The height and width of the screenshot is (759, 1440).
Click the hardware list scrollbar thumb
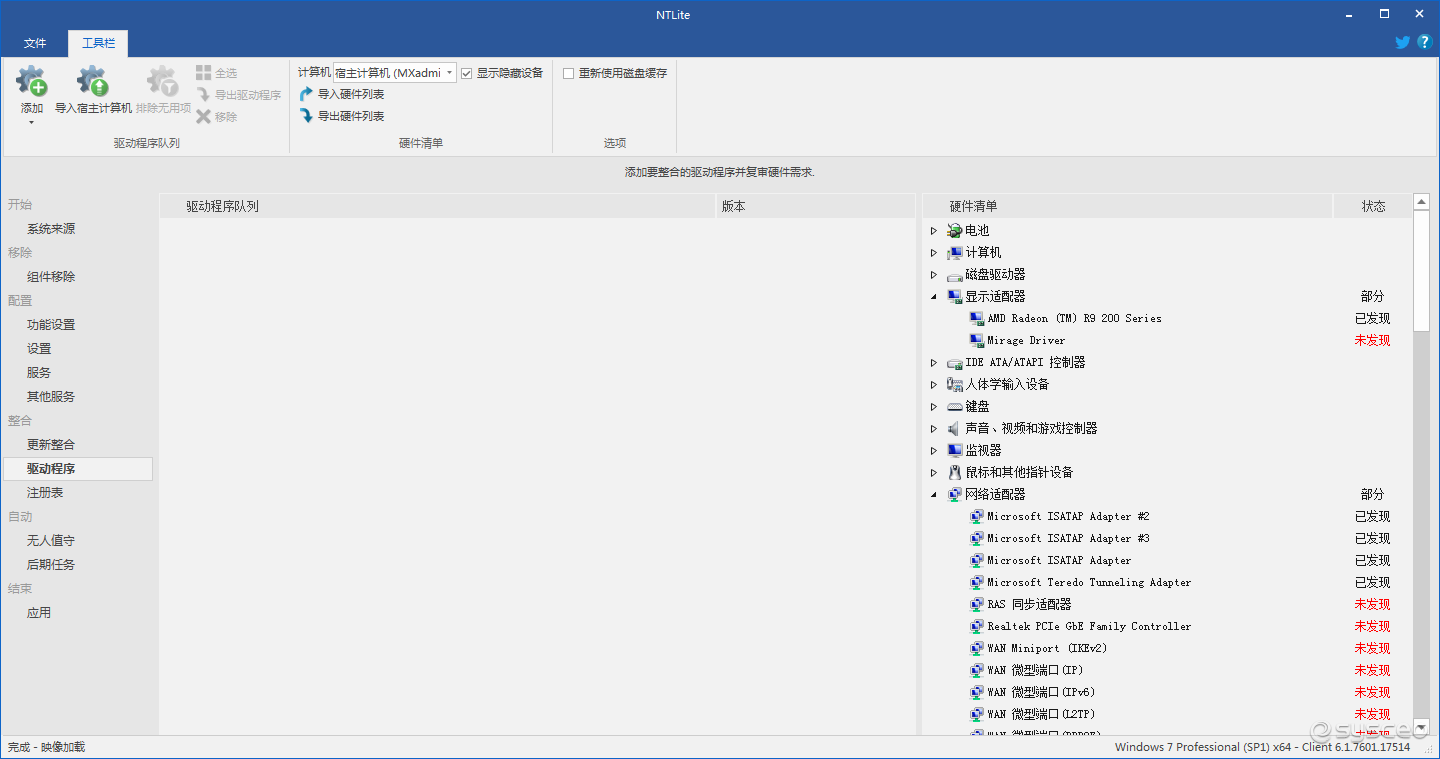1422,270
